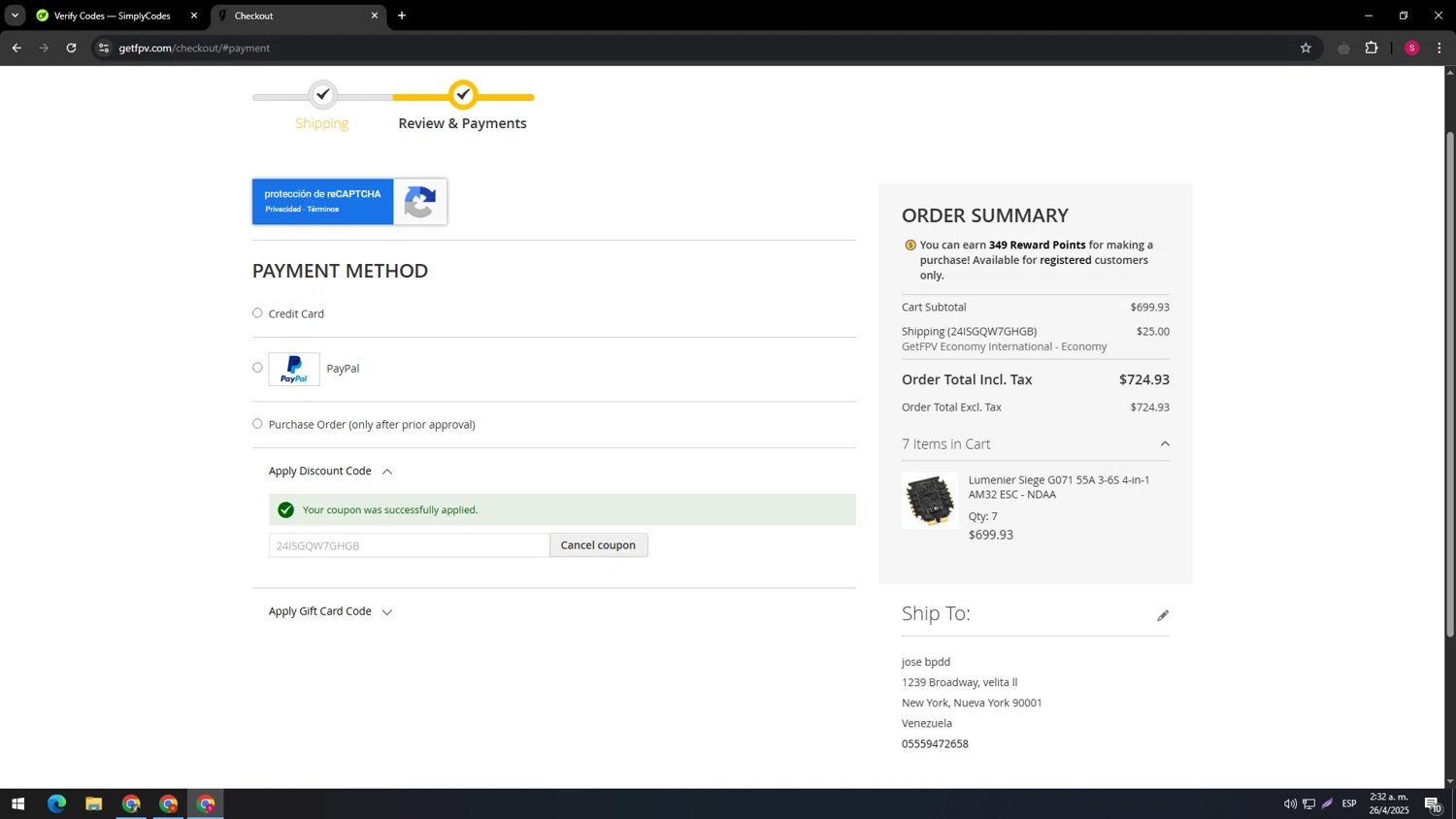The image size is (1456, 819).
Task: Click the Cart Subtotal value $699.93
Action: pyautogui.click(x=1149, y=308)
